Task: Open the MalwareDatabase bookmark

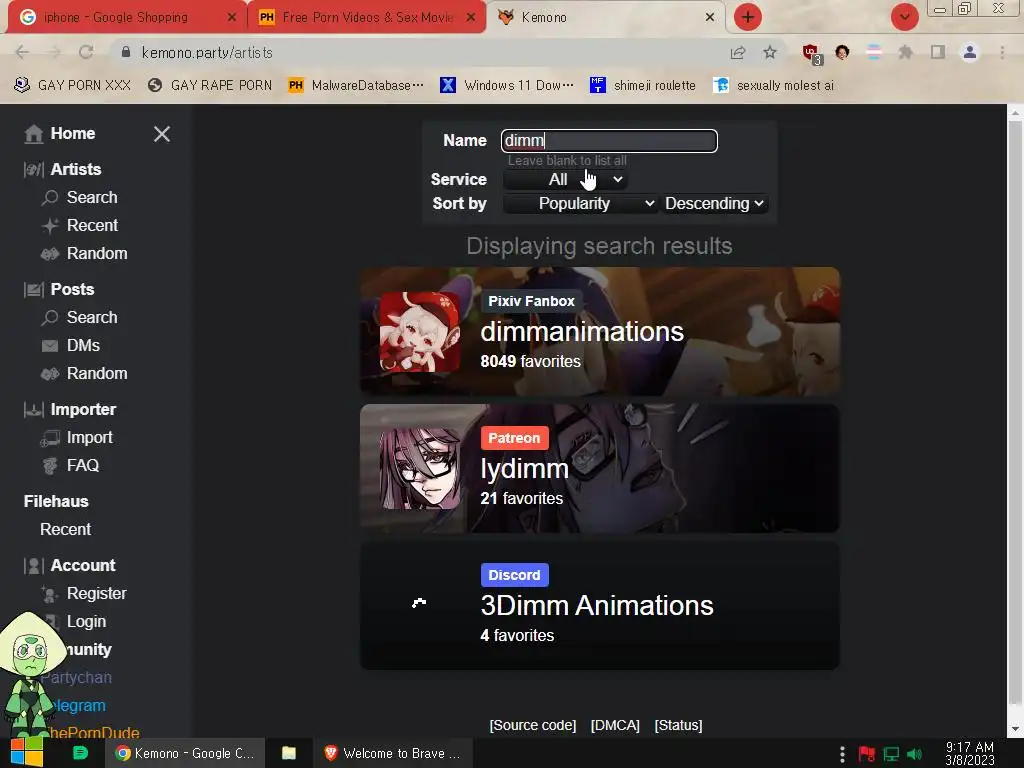Action: 357,86
